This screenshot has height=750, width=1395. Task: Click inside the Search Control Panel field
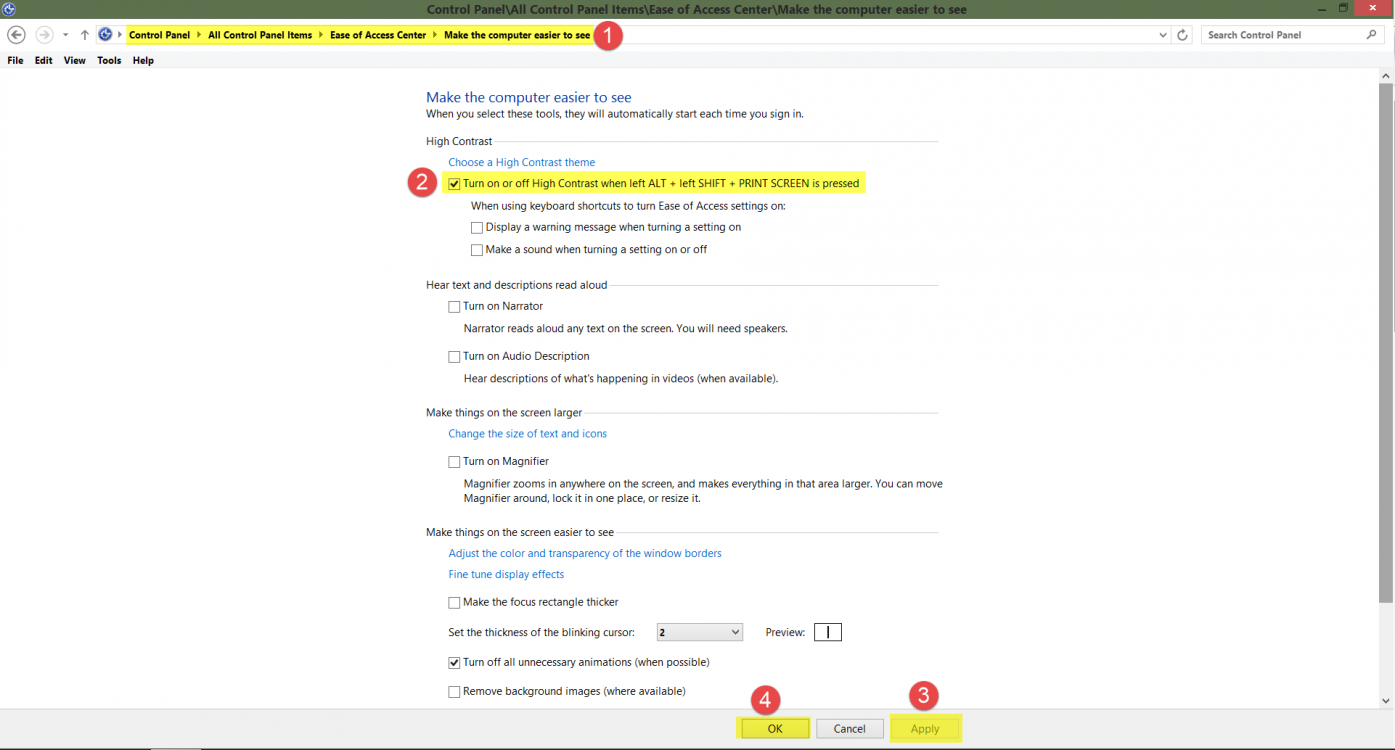tap(1280, 35)
